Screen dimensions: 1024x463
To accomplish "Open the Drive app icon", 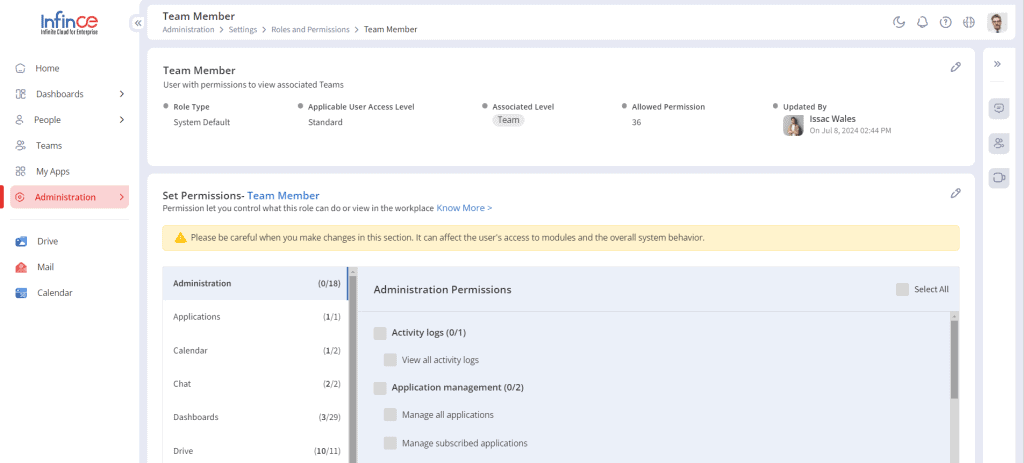I will [22, 242].
